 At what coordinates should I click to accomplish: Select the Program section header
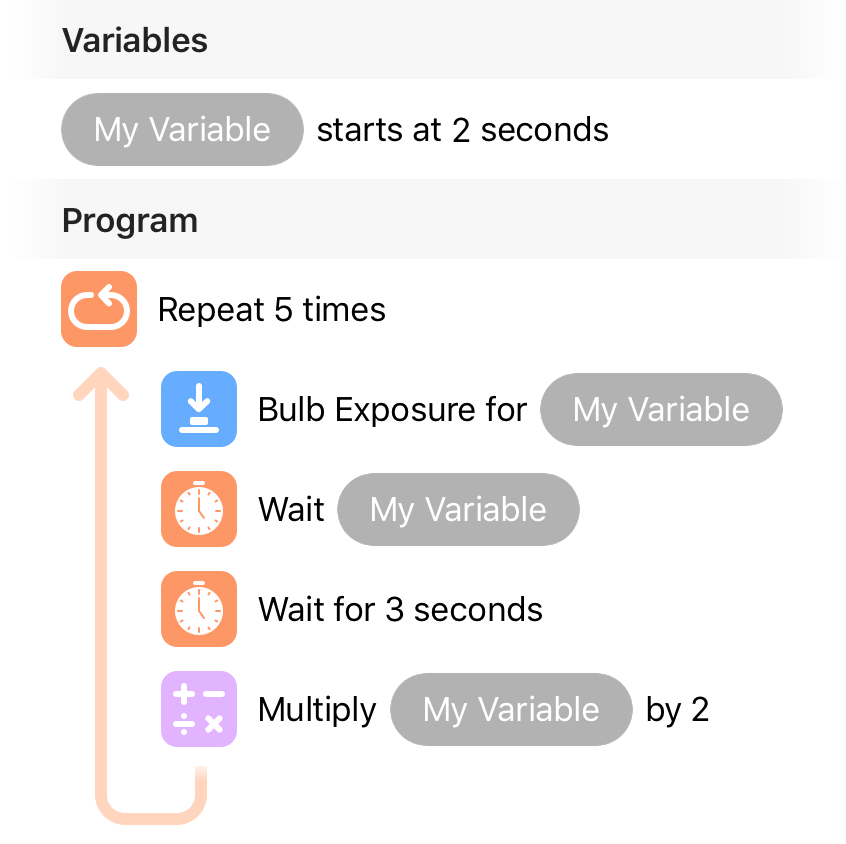(x=130, y=221)
